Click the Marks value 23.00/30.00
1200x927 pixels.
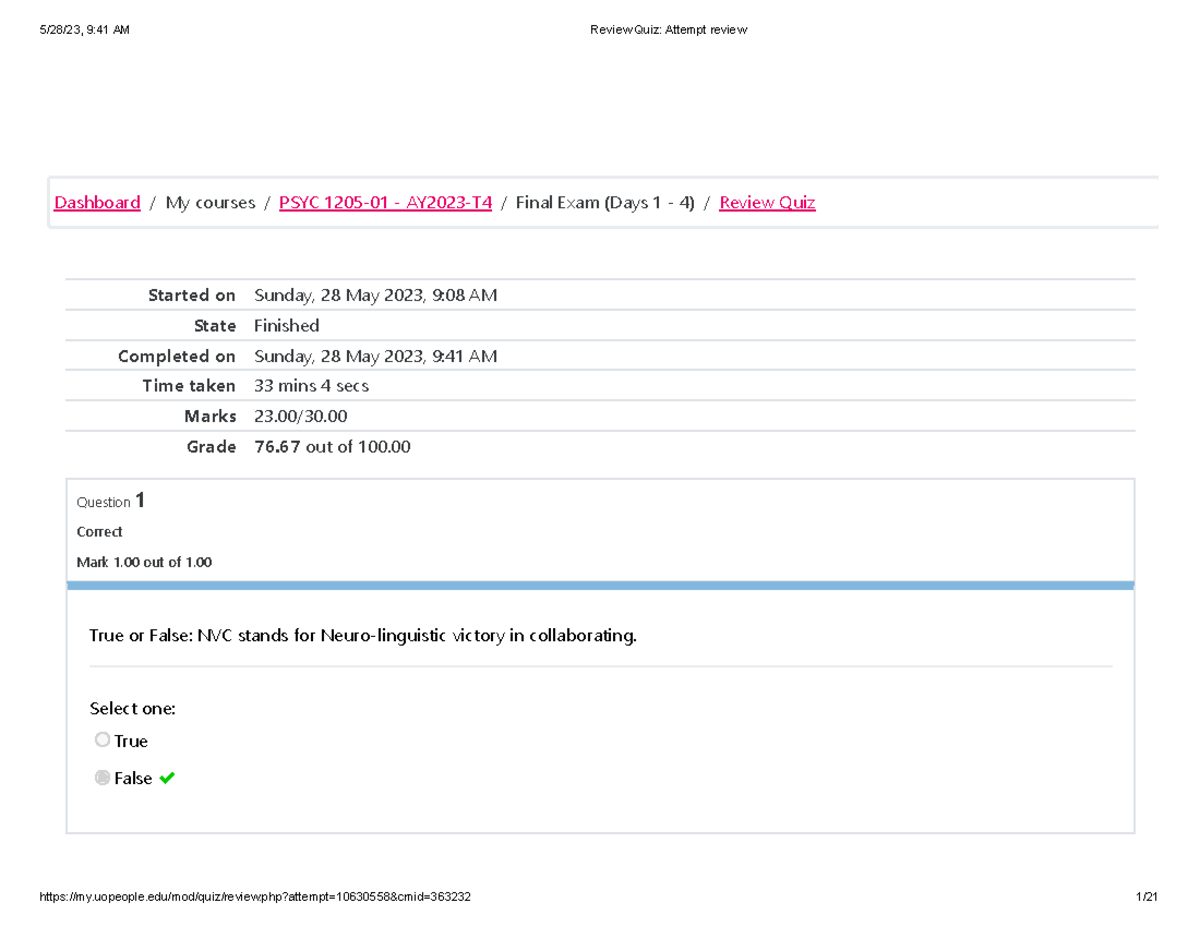point(301,416)
